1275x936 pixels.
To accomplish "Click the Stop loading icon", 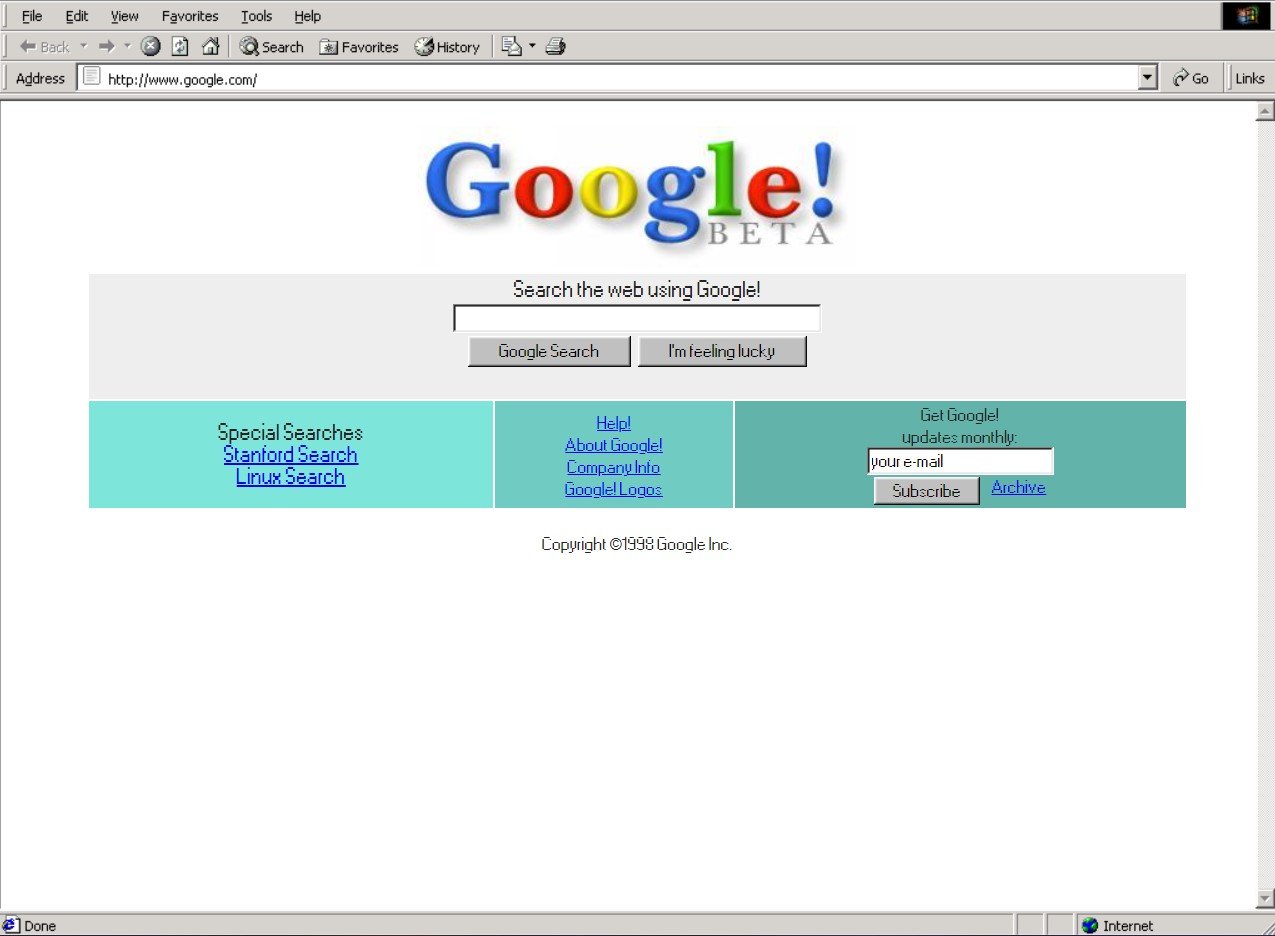I will point(151,47).
